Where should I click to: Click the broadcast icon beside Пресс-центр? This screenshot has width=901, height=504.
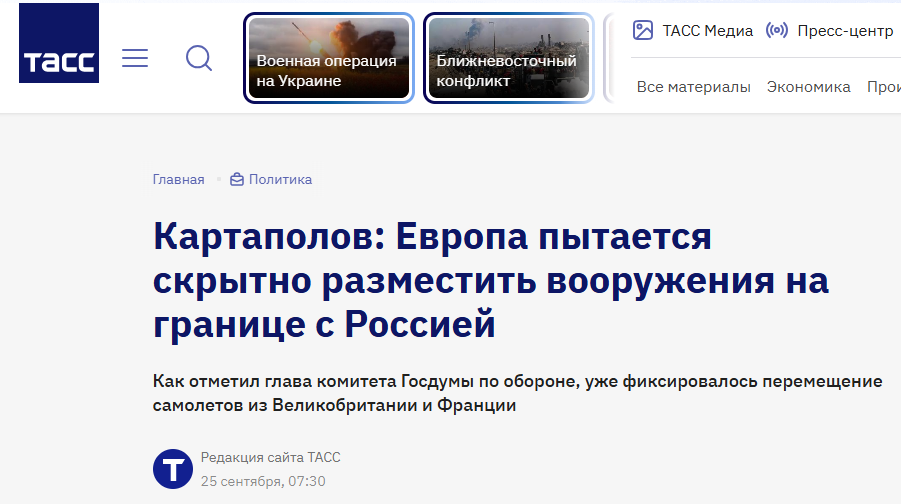pyautogui.click(x=776, y=30)
